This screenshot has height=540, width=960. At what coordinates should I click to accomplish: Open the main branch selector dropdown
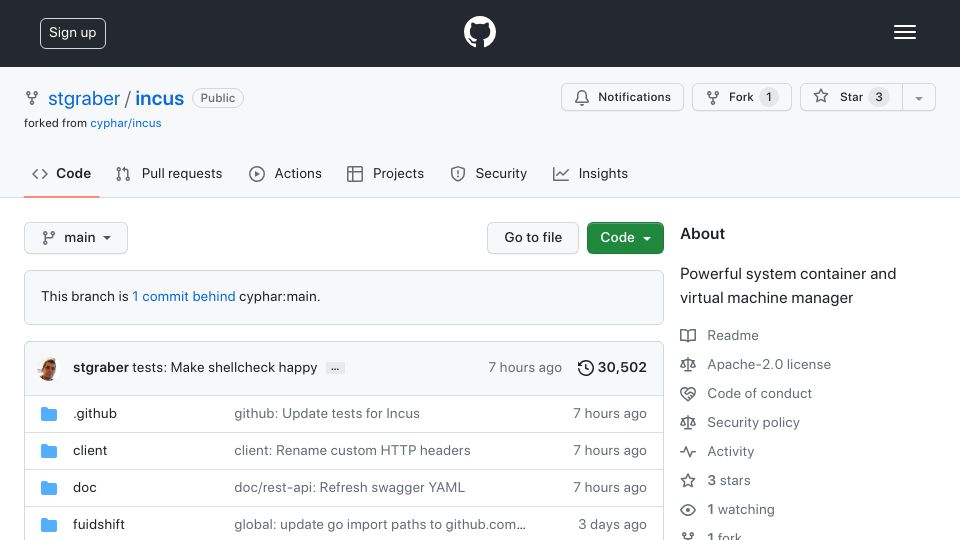tap(76, 238)
